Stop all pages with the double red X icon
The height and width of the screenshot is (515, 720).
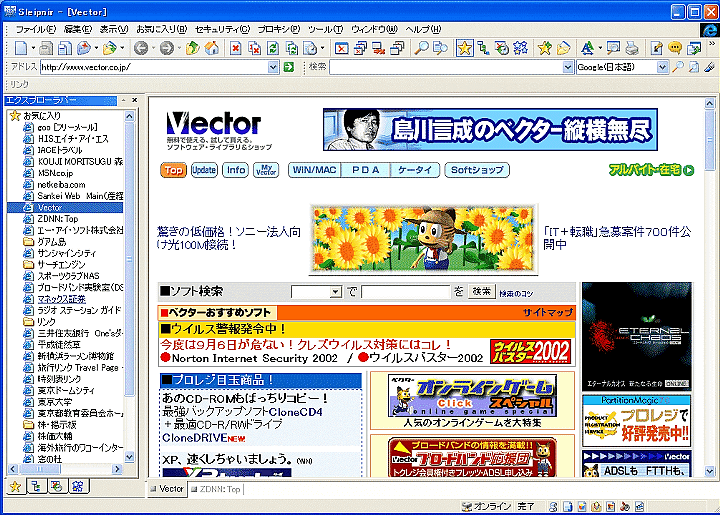coord(254,48)
